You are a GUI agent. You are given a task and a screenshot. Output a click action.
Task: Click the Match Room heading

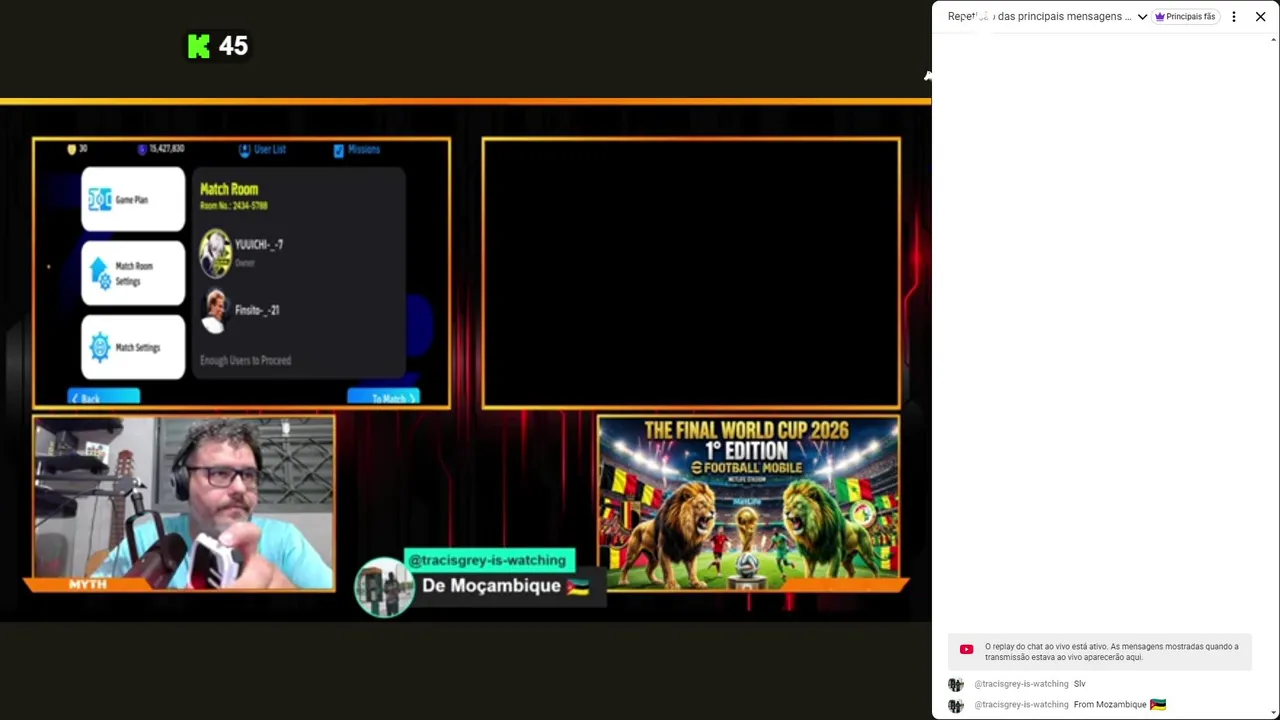pyautogui.click(x=229, y=189)
